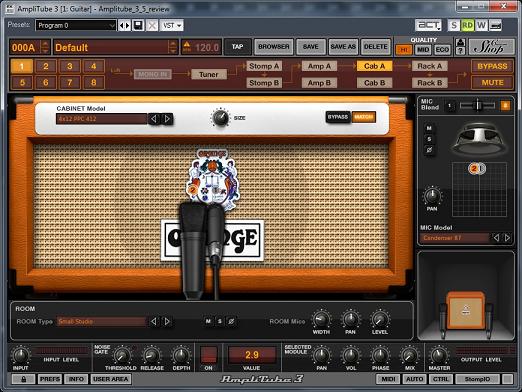Screen dimensions: 522x392
Task: Select next cabinet model arrow
Action: point(167,119)
